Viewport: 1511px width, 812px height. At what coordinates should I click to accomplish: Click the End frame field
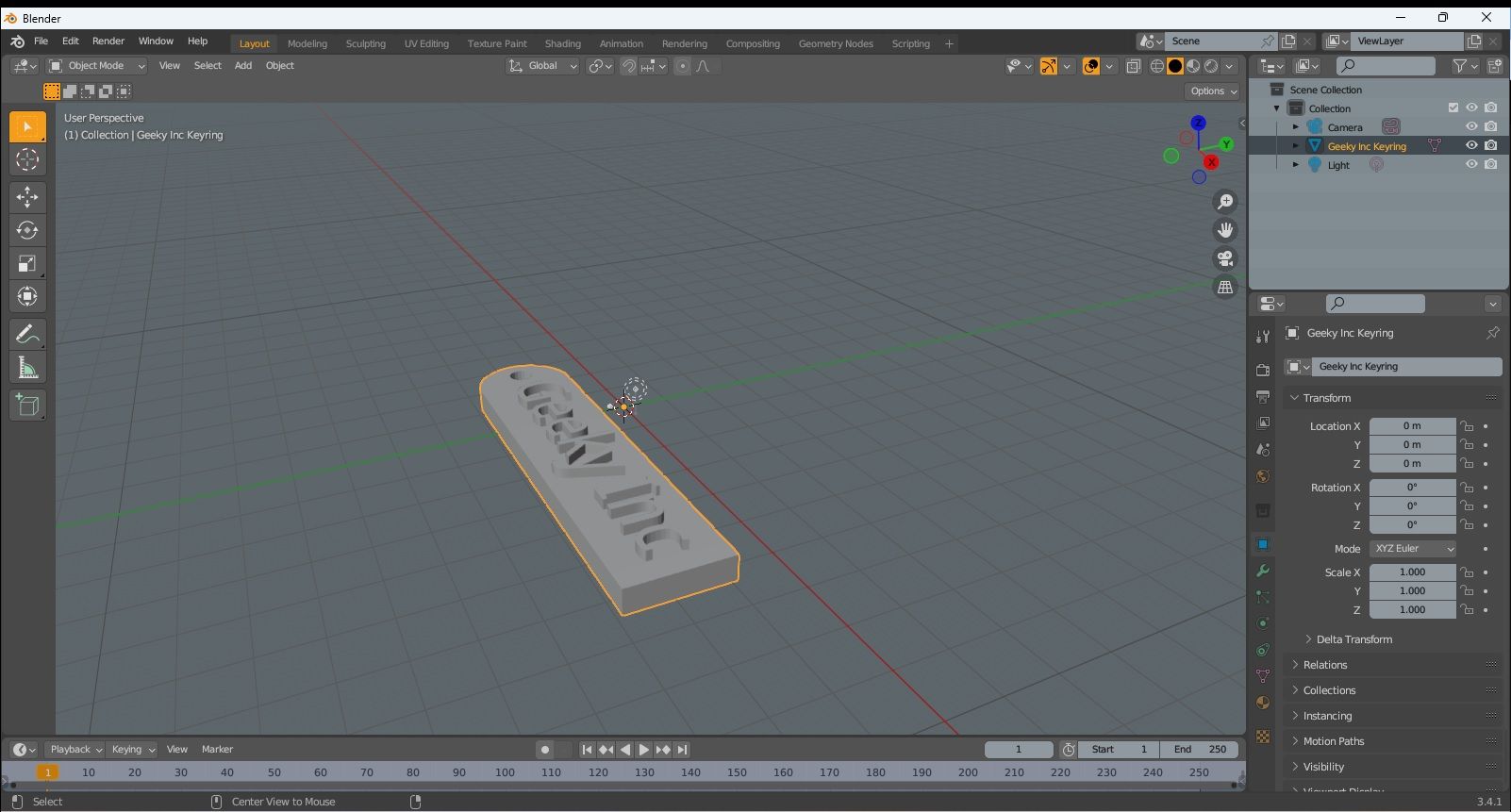1200,750
